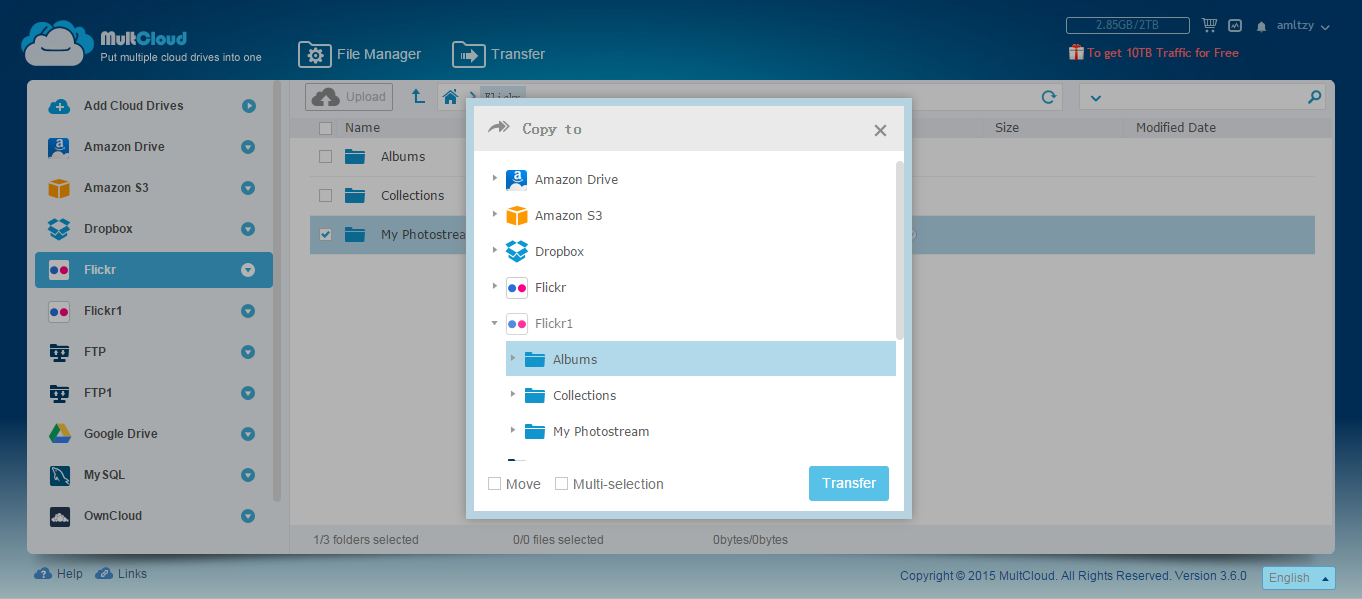Click the MySQL sidebar icon
The width and height of the screenshot is (1362, 599).
(x=59, y=475)
